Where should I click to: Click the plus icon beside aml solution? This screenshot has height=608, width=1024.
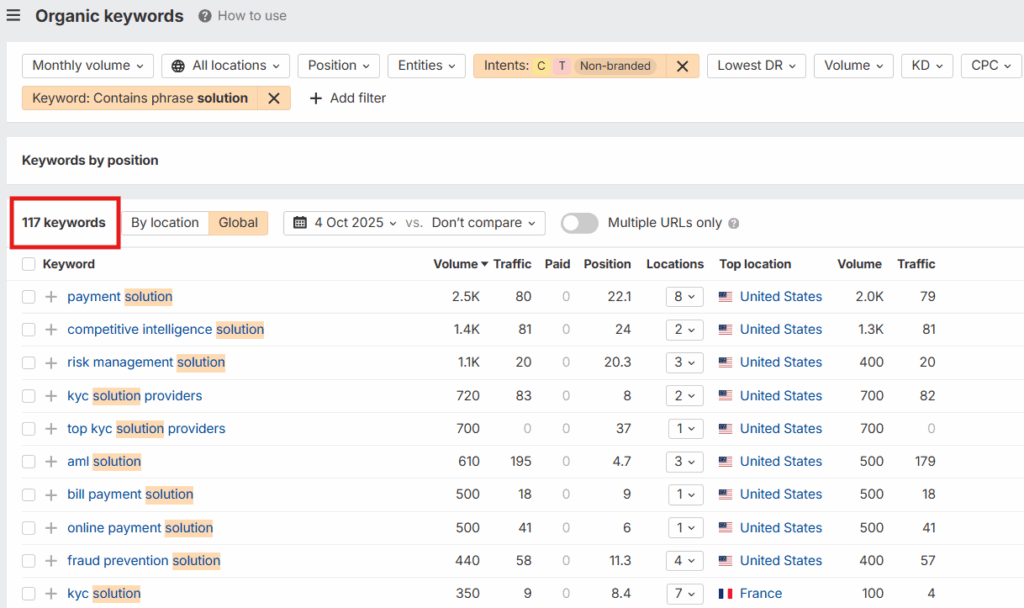click(51, 462)
